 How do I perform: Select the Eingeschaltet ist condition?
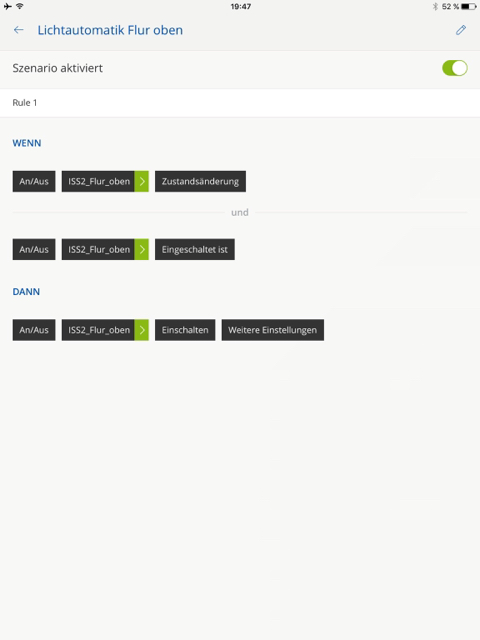point(195,249)
